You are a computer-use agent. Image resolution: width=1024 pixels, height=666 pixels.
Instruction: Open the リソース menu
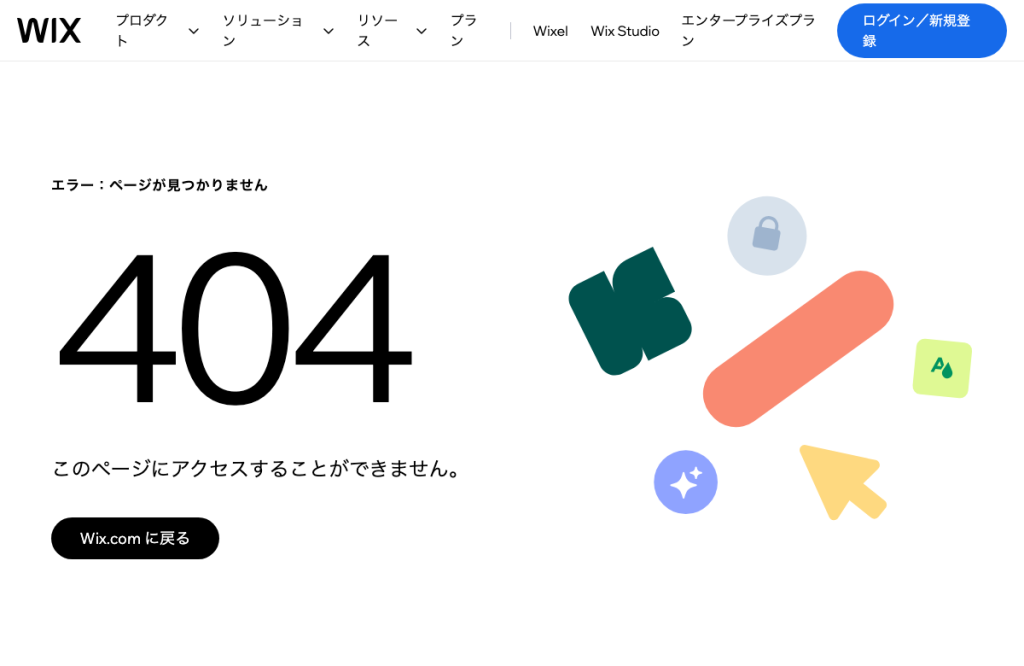[x=377, y=31]
